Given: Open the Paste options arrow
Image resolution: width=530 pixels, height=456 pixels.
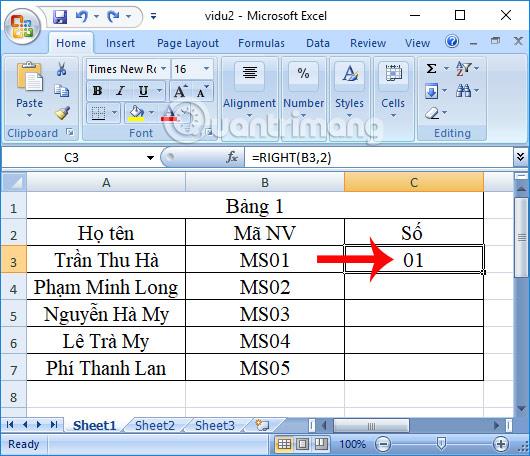Looking at the screenshot, I should [x=29, y=115].
